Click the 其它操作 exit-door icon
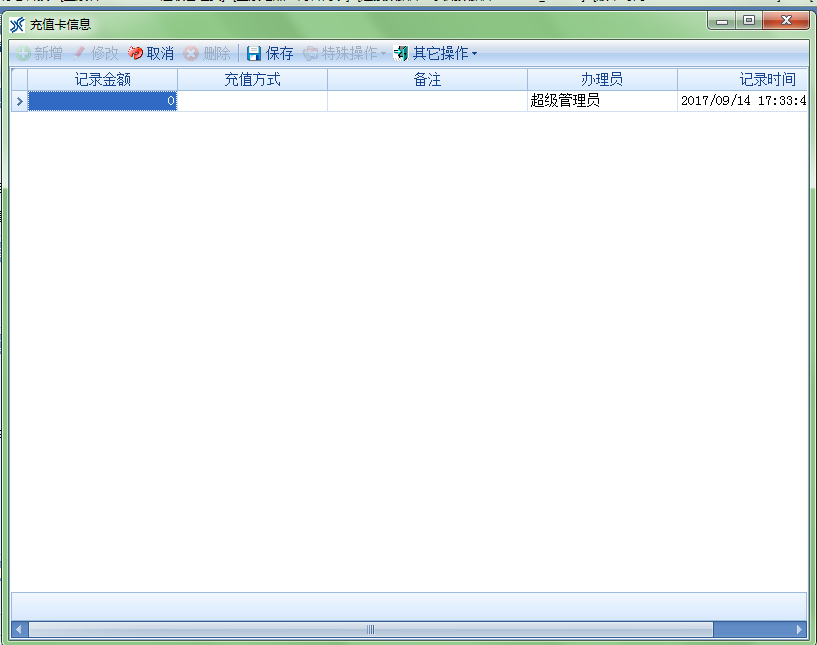 [x=401, y=53]
